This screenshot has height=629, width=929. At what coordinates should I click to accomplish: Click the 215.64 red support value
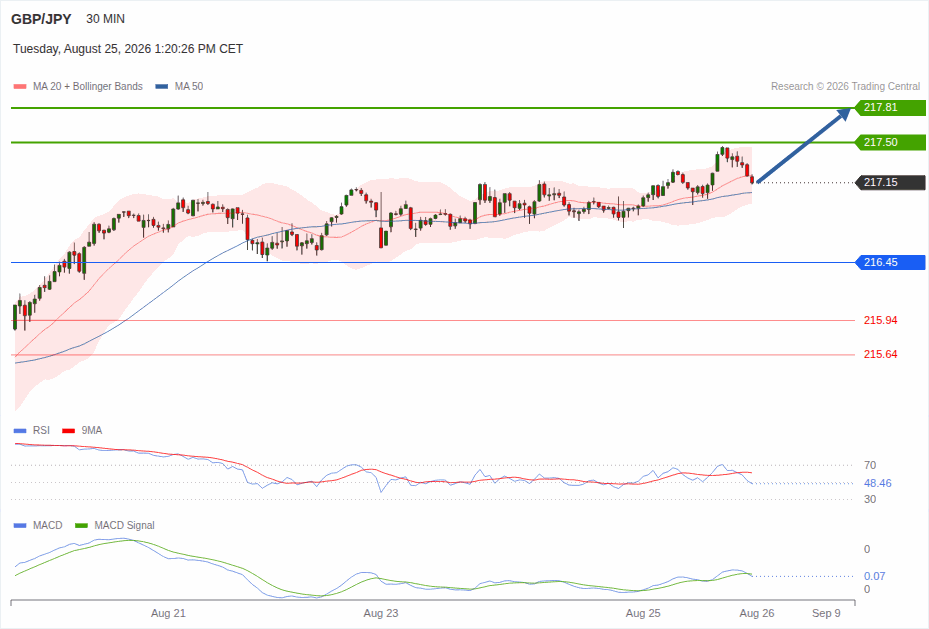[880, 354]
